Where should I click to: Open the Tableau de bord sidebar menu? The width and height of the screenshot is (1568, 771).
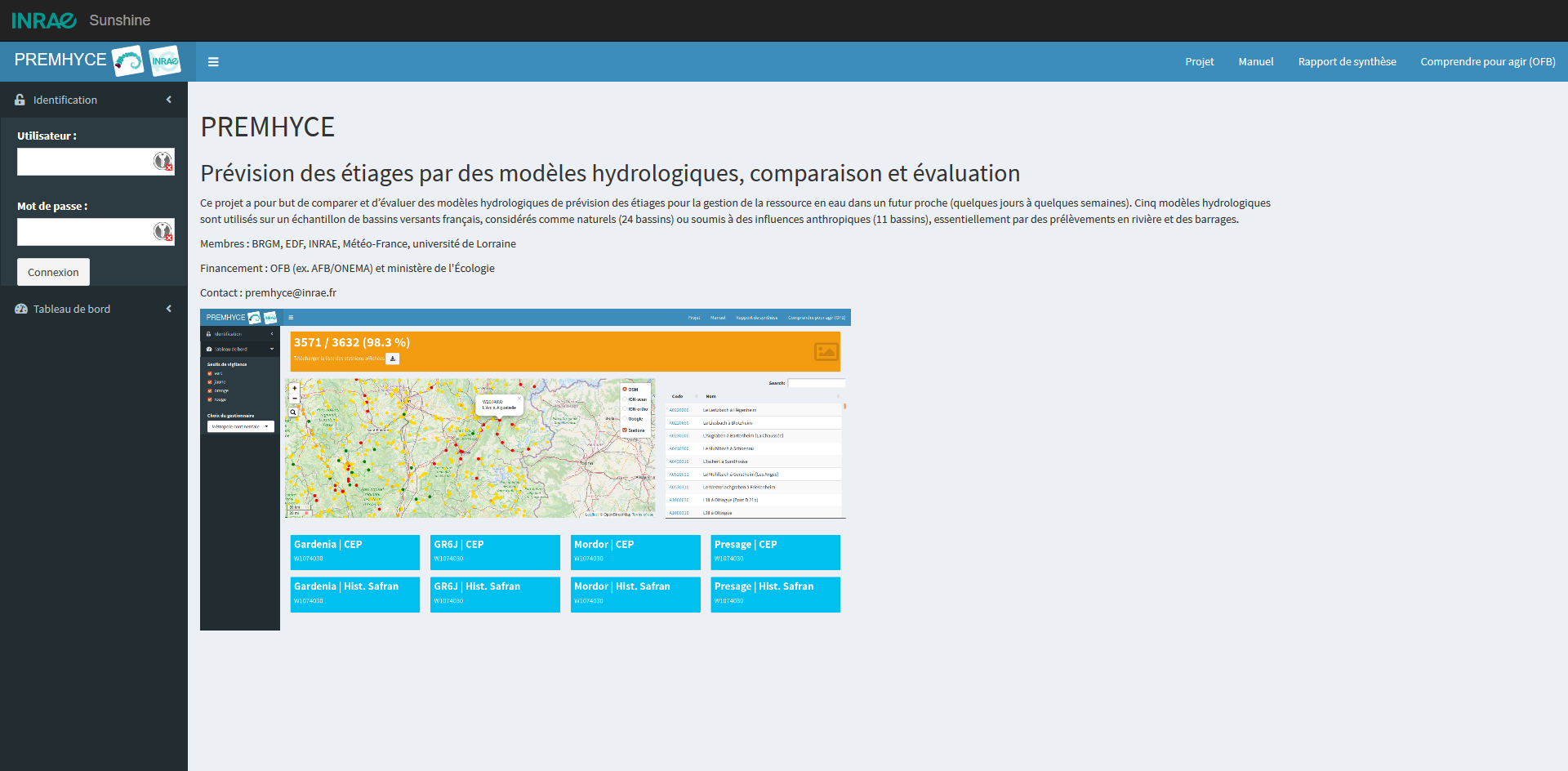[94, 309]
